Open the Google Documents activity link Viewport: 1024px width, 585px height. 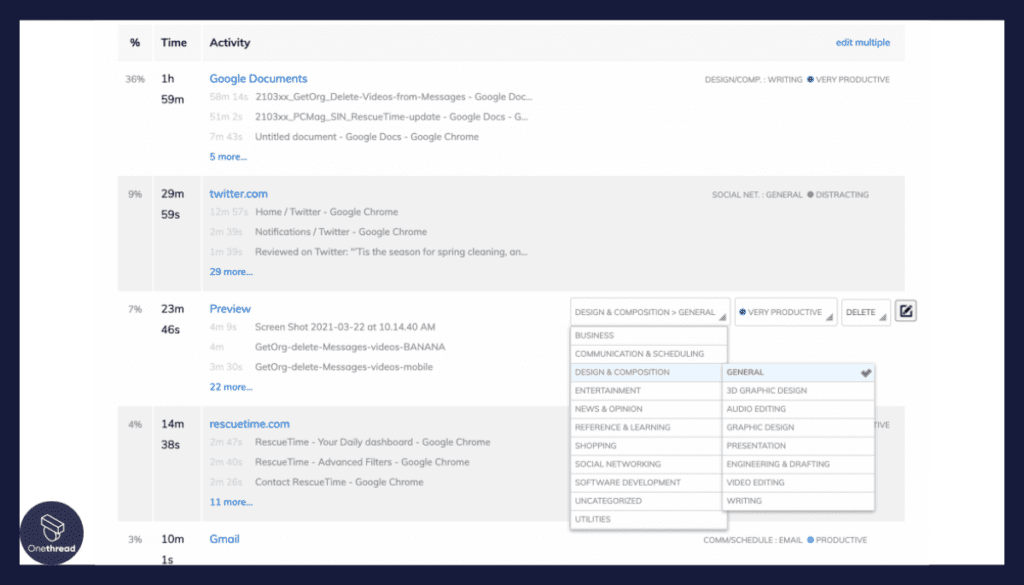tap(258, 78)
